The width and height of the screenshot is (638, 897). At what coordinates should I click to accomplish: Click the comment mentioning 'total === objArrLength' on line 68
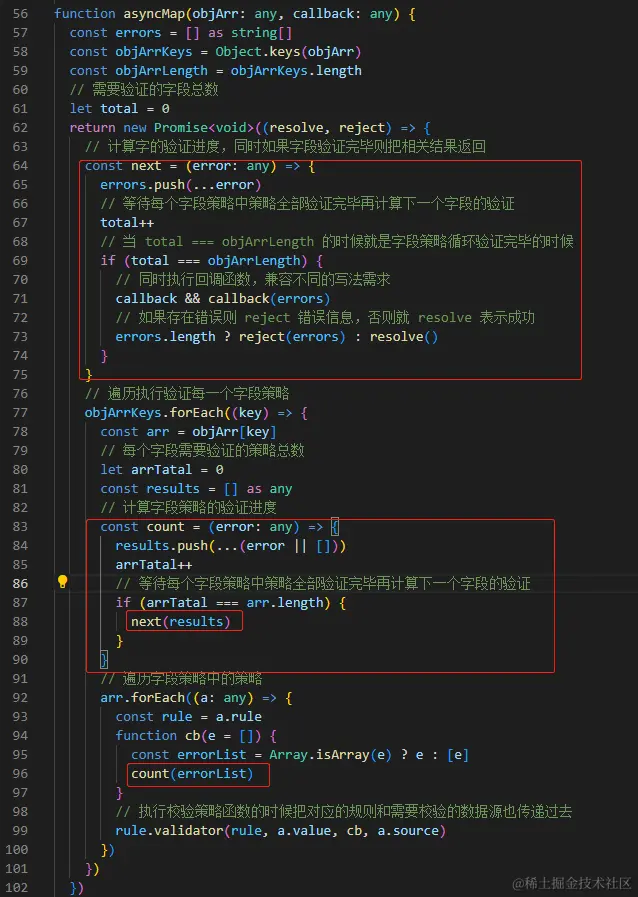(337, 241)
